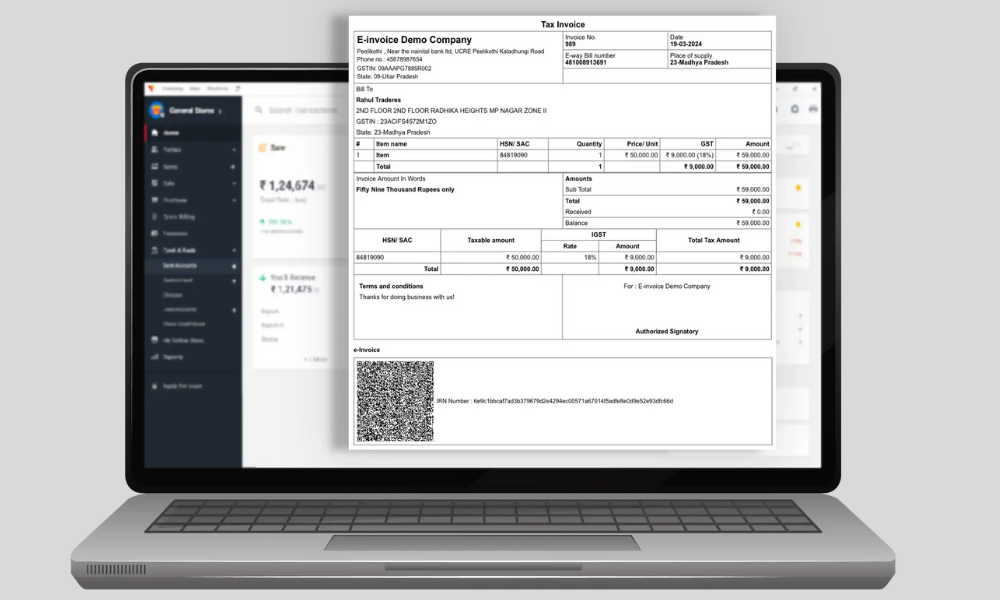The width and height of the screenshot is (1000, 600).
Task: Click the Parties icon in the sidebar
Action: tap(155, 150)
